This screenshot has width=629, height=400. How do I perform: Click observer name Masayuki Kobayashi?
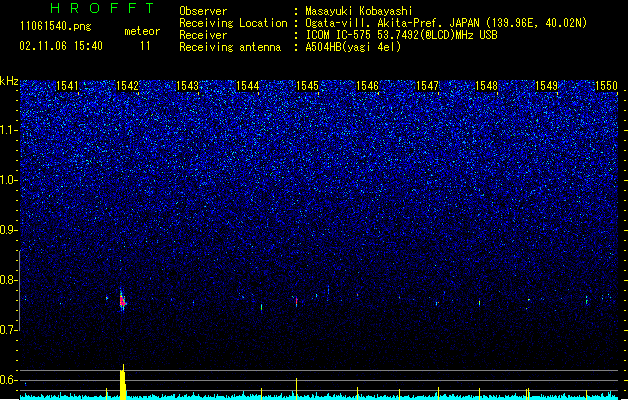pyautogui.click(x=359, y=11)
